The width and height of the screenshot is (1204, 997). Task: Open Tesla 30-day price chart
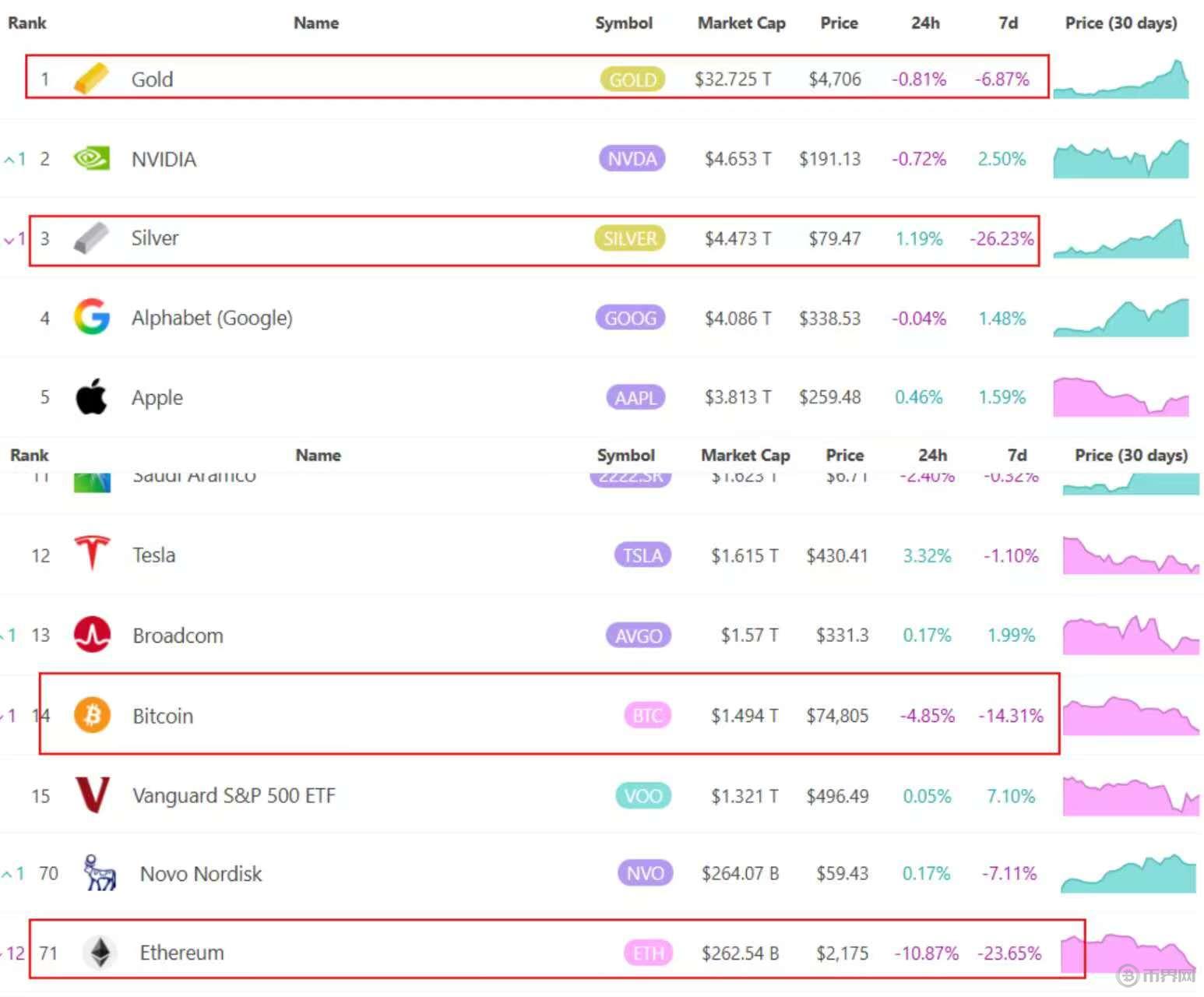(x=1130, y=556)
